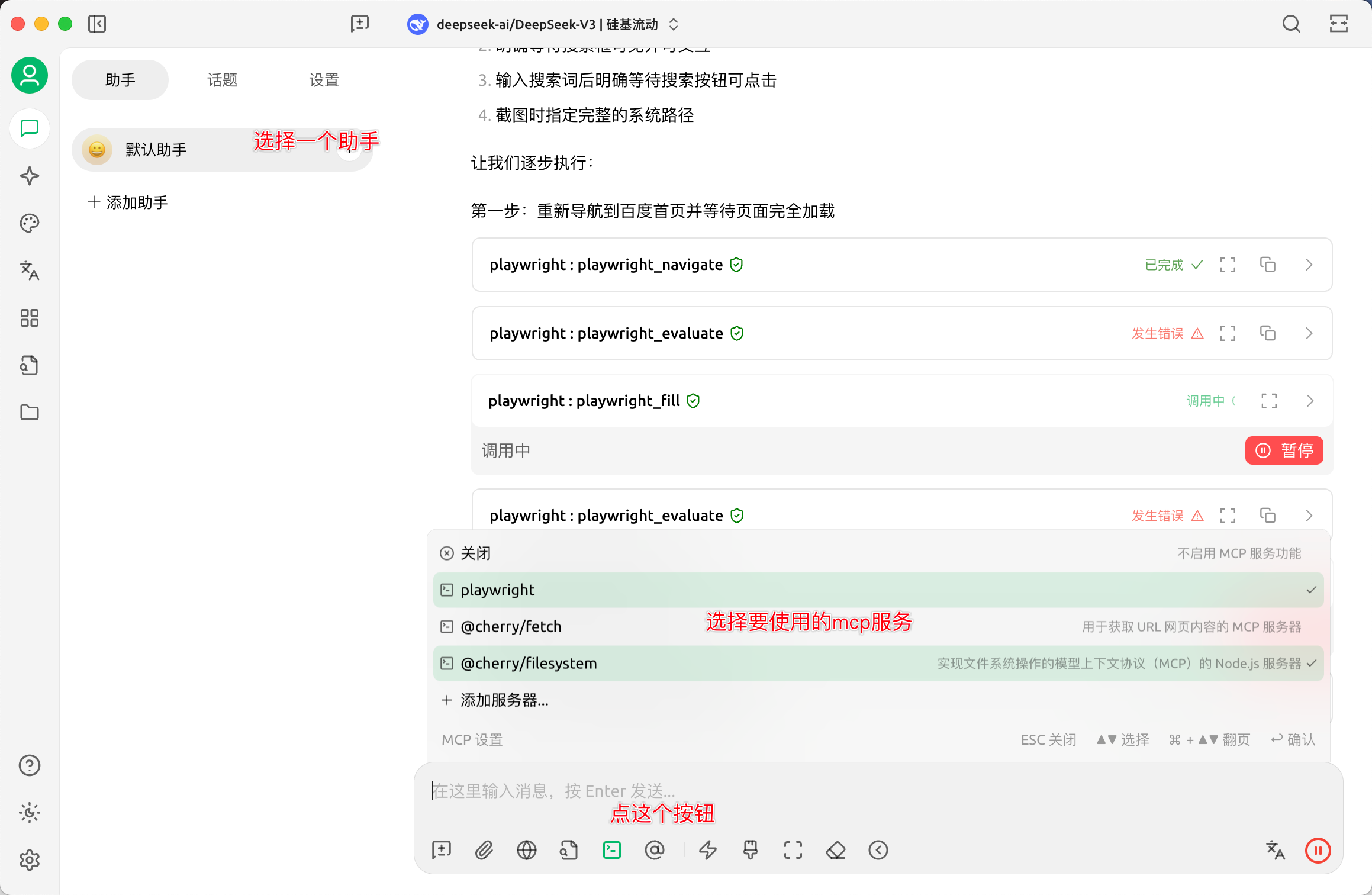Switch to the 设置 tab
The height and width of the screenshot is (895, 1372).
(x=324, y=80)
